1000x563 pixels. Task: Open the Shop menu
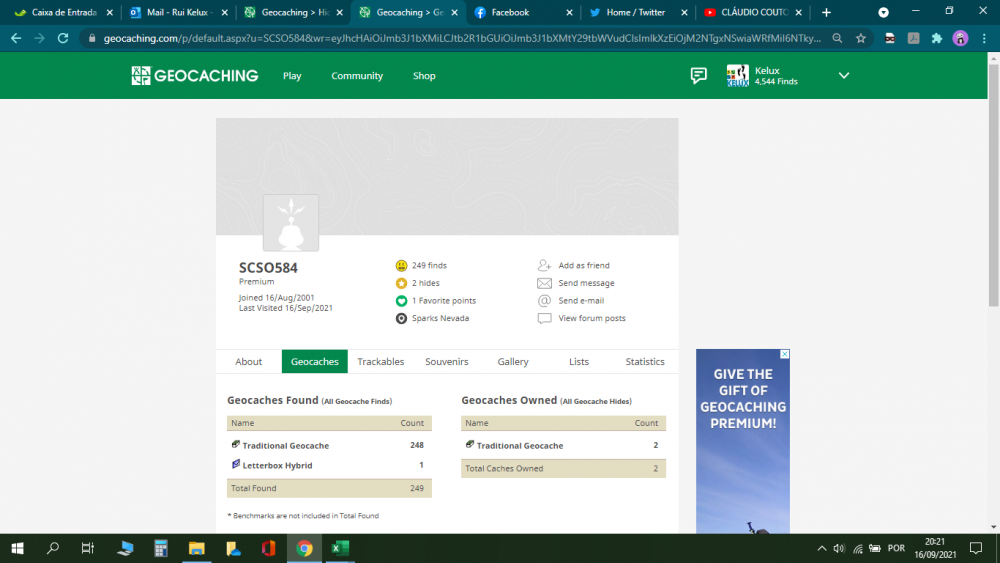coord(424,76)
